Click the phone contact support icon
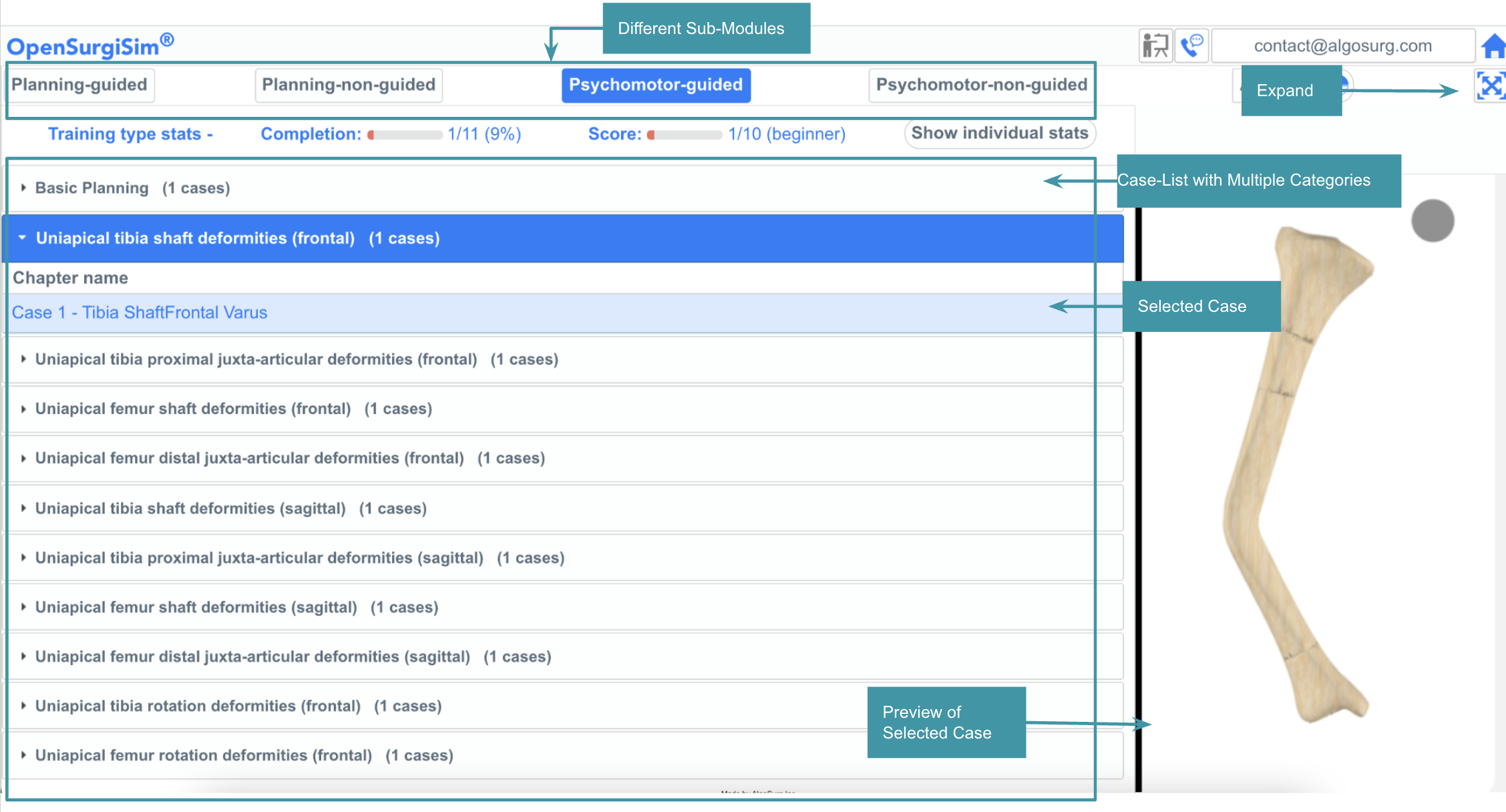The height and width of the screenshot is (812, 1506). click(1191, 46)
